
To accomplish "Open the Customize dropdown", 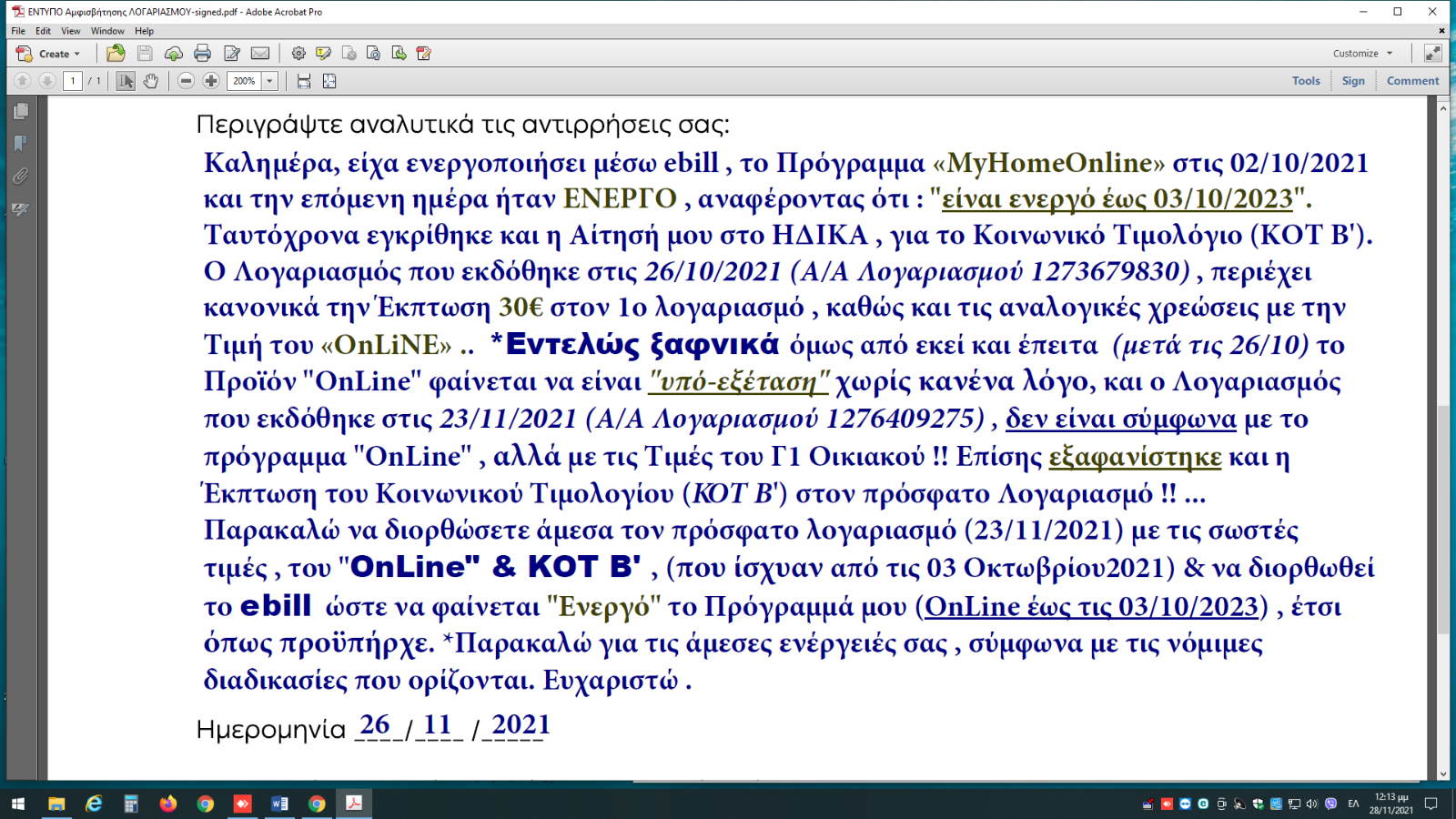I will point(1362,54).
